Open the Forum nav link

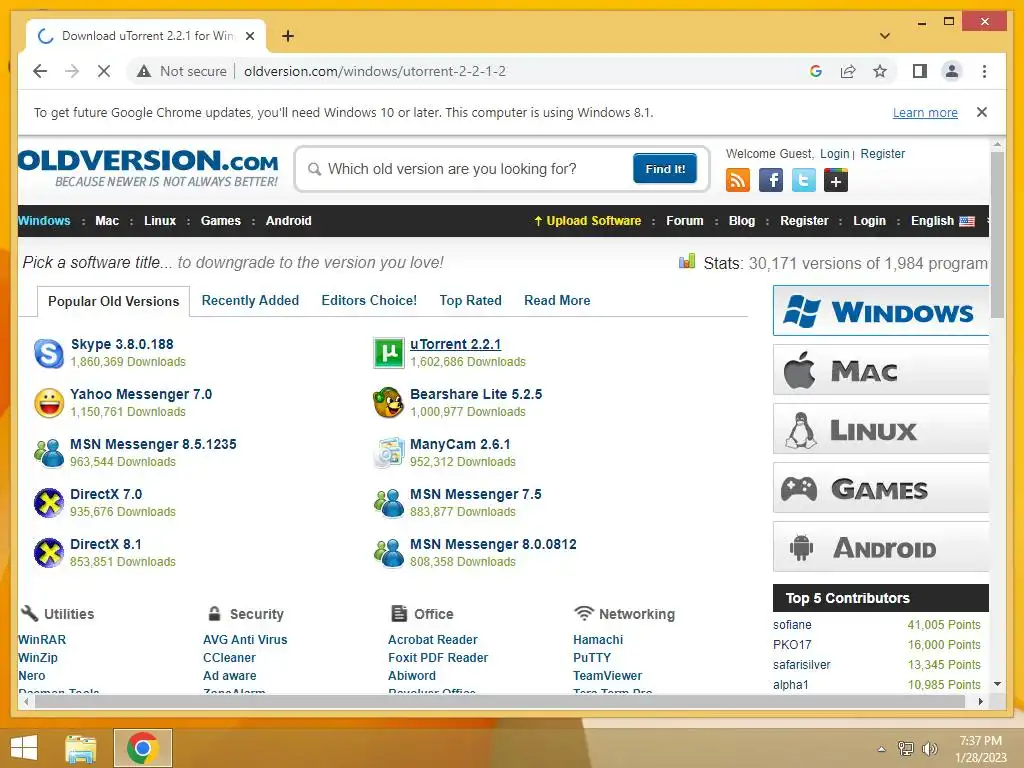[x=684, y=221]
